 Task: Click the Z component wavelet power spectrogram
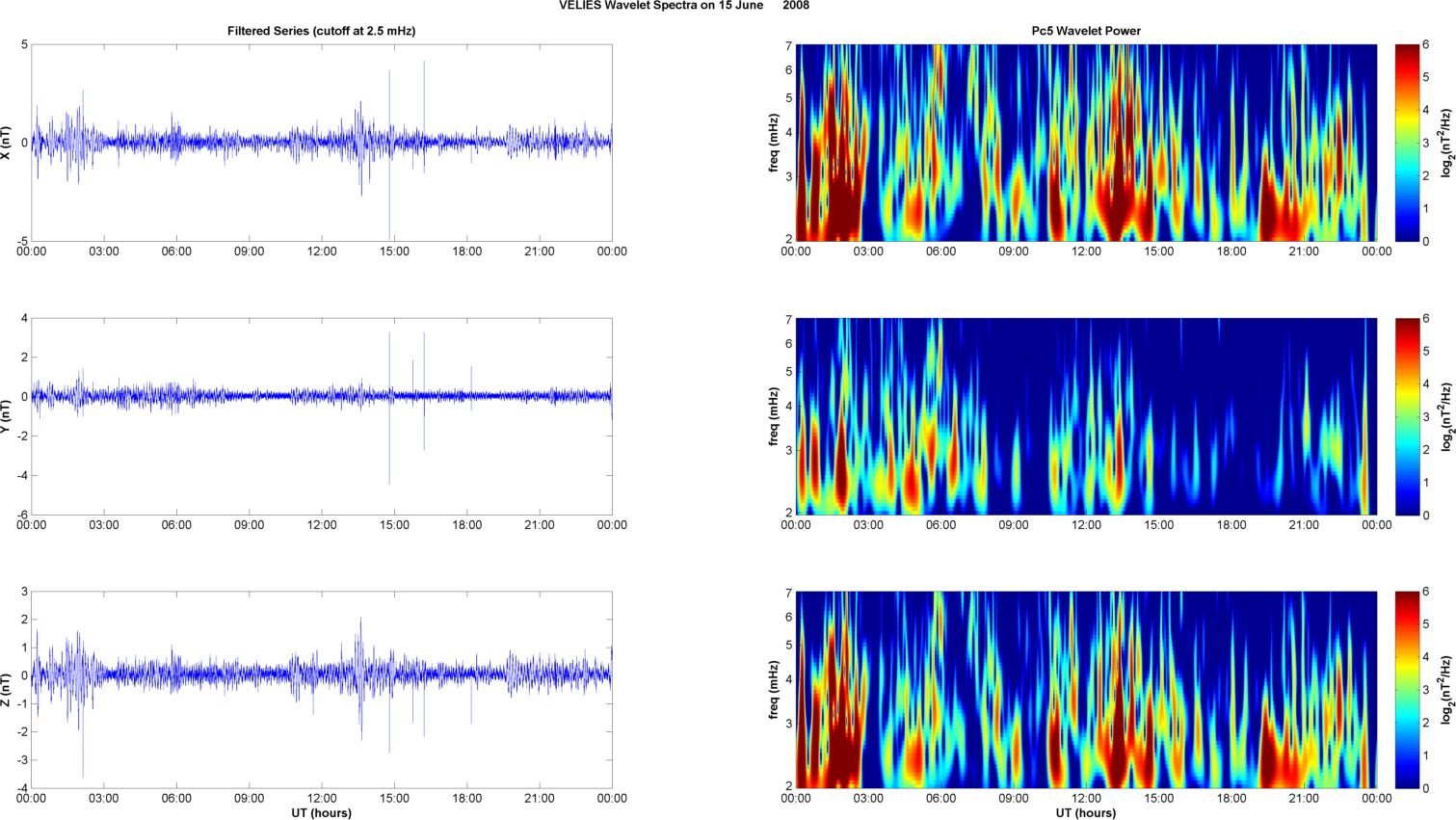click(1086, 690)
